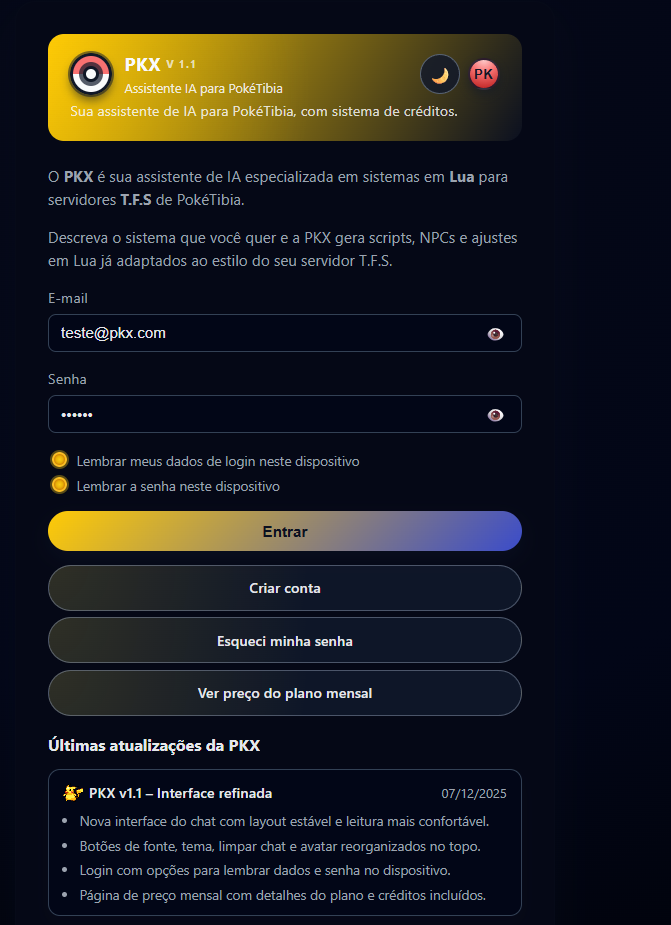Click the Pokéball logo in the header
Viewport: 671px width, 925px height.
point(91,74)
